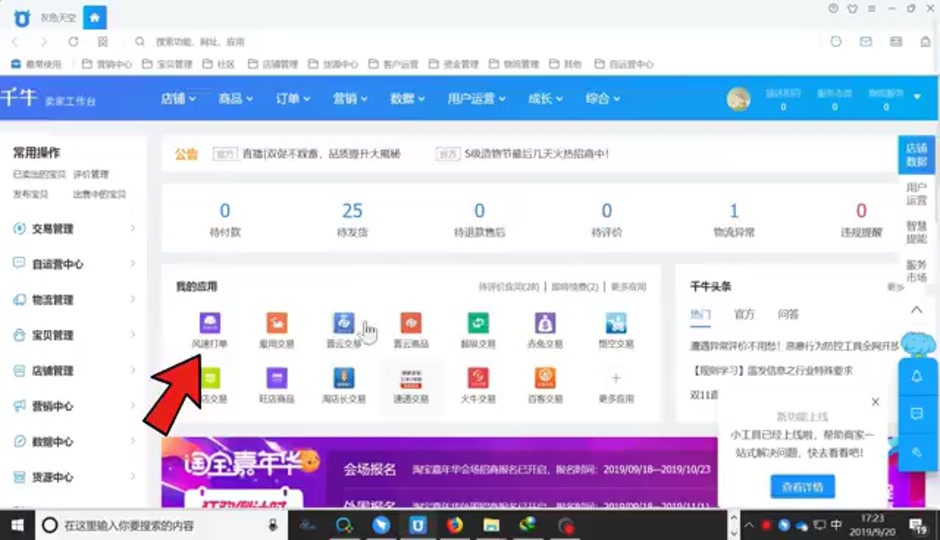The width and height of the screenshot is (940, 540).
Task: Open the 更多应用 link in 我的应用 header
Action: tap(628, 286)
